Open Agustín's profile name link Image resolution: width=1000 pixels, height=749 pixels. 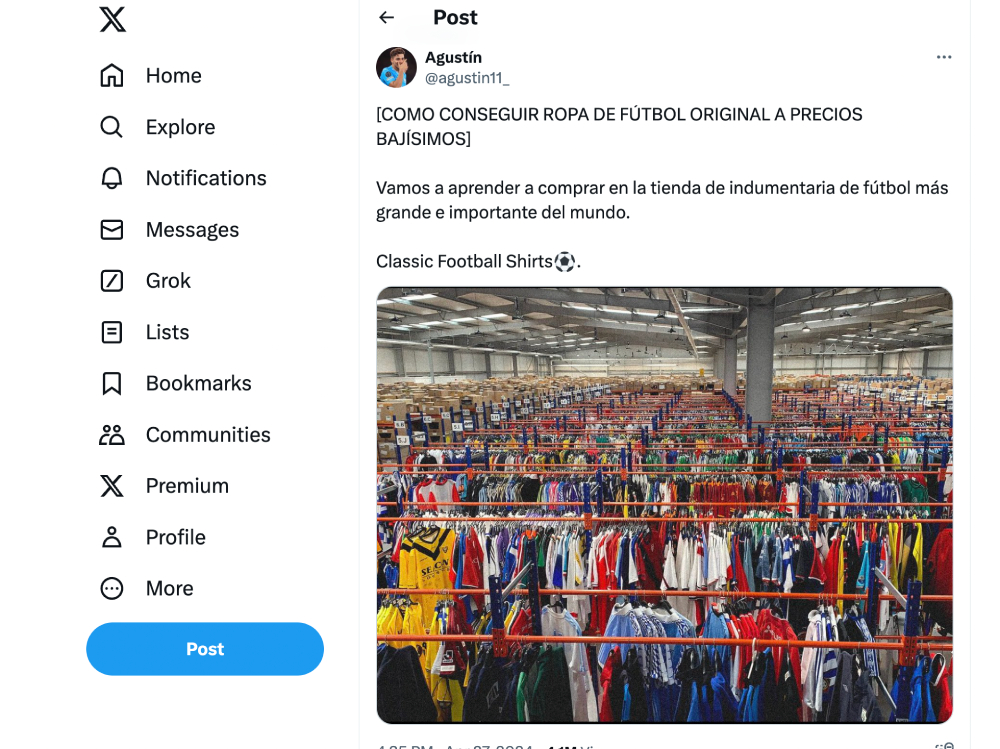453,57
